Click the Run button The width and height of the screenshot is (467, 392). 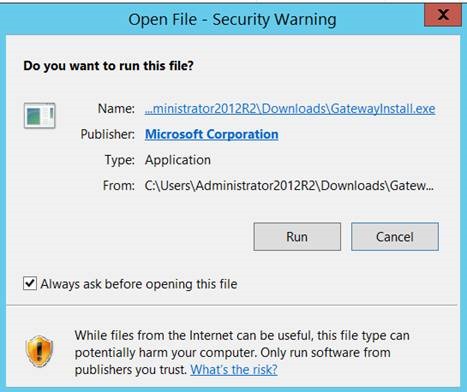tap(297, 237)
